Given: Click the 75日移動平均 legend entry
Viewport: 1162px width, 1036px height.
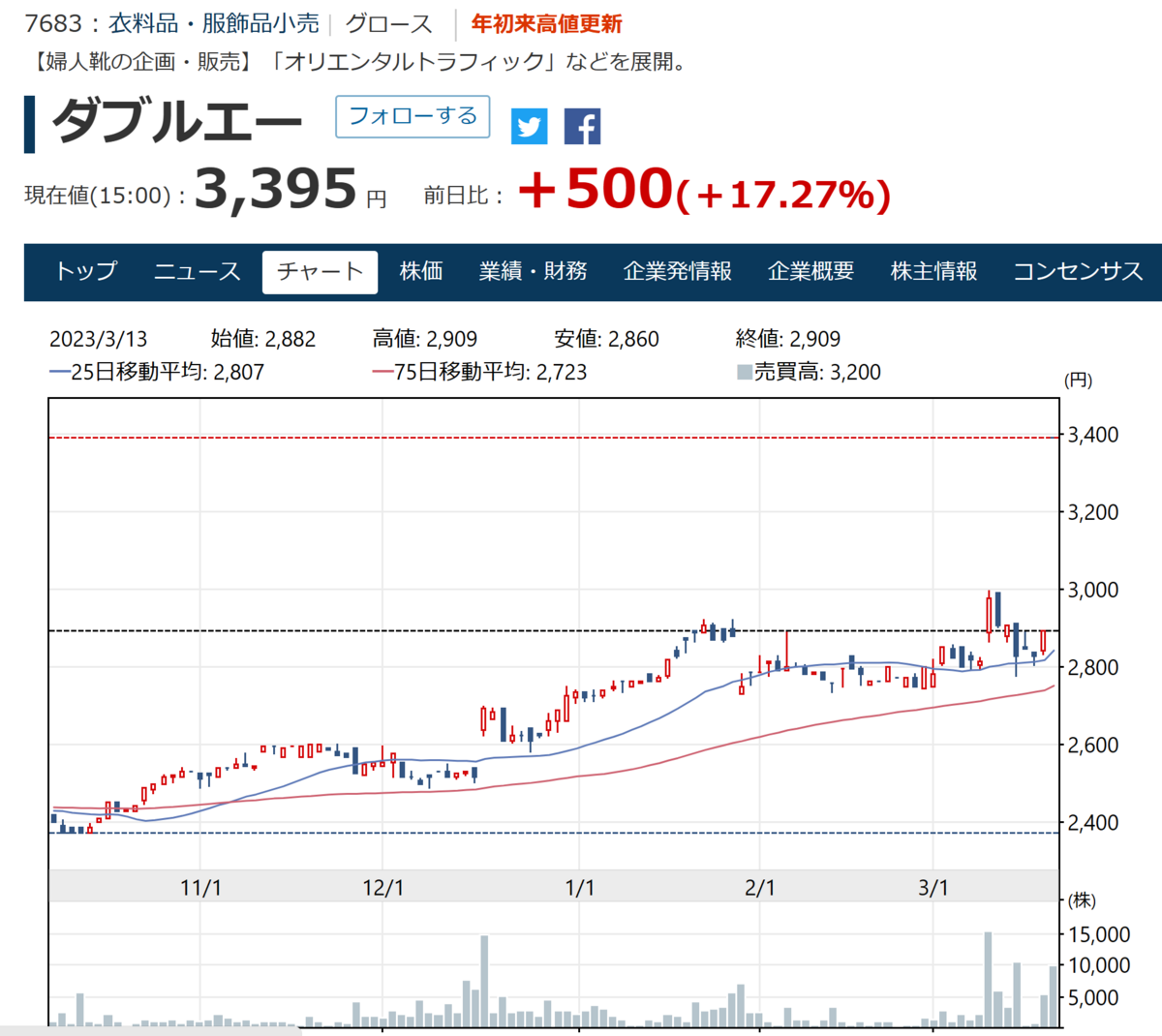Looking at the screenshot, I should [479, 372].
